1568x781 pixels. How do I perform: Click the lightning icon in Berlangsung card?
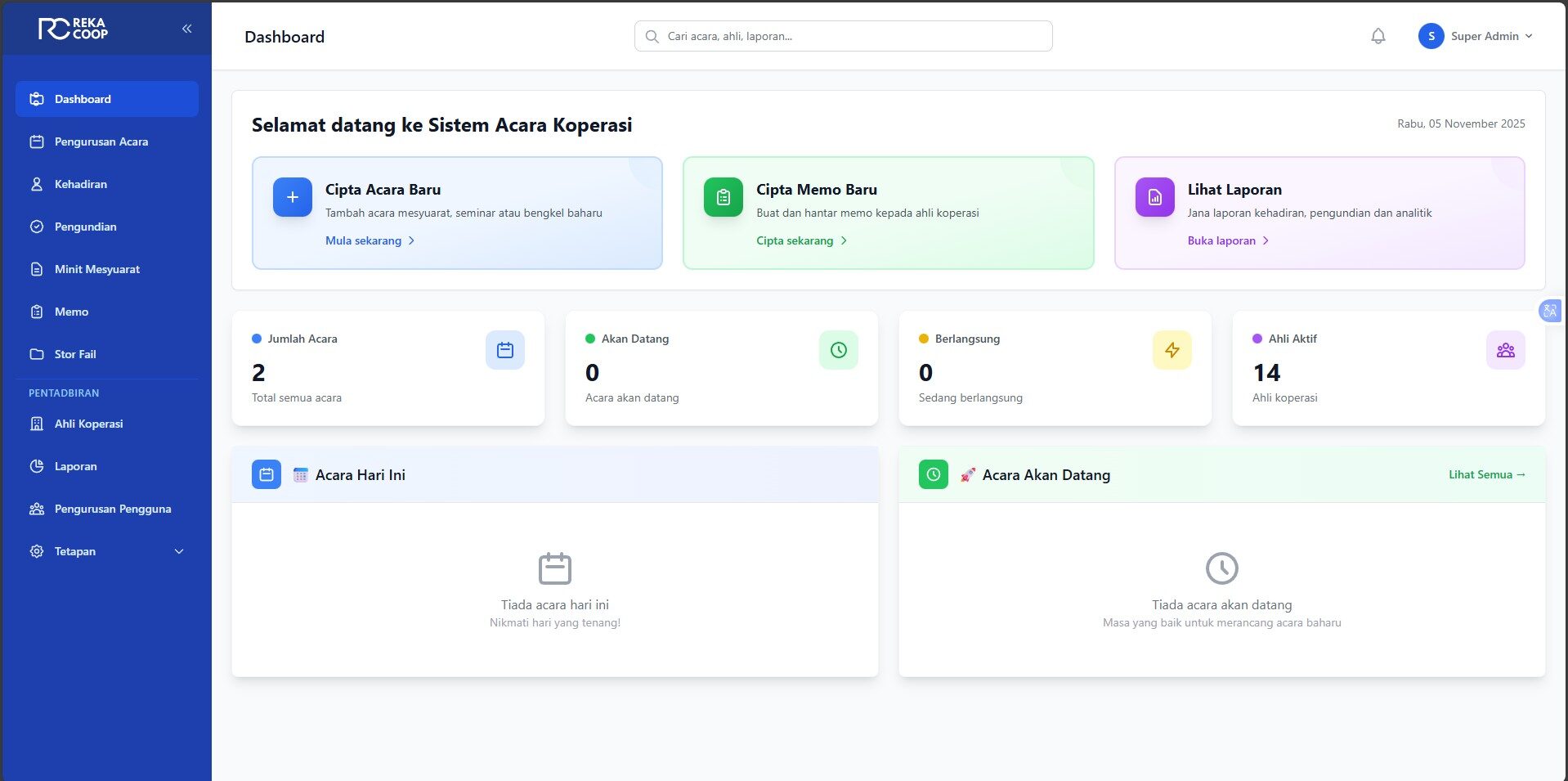1172,350
